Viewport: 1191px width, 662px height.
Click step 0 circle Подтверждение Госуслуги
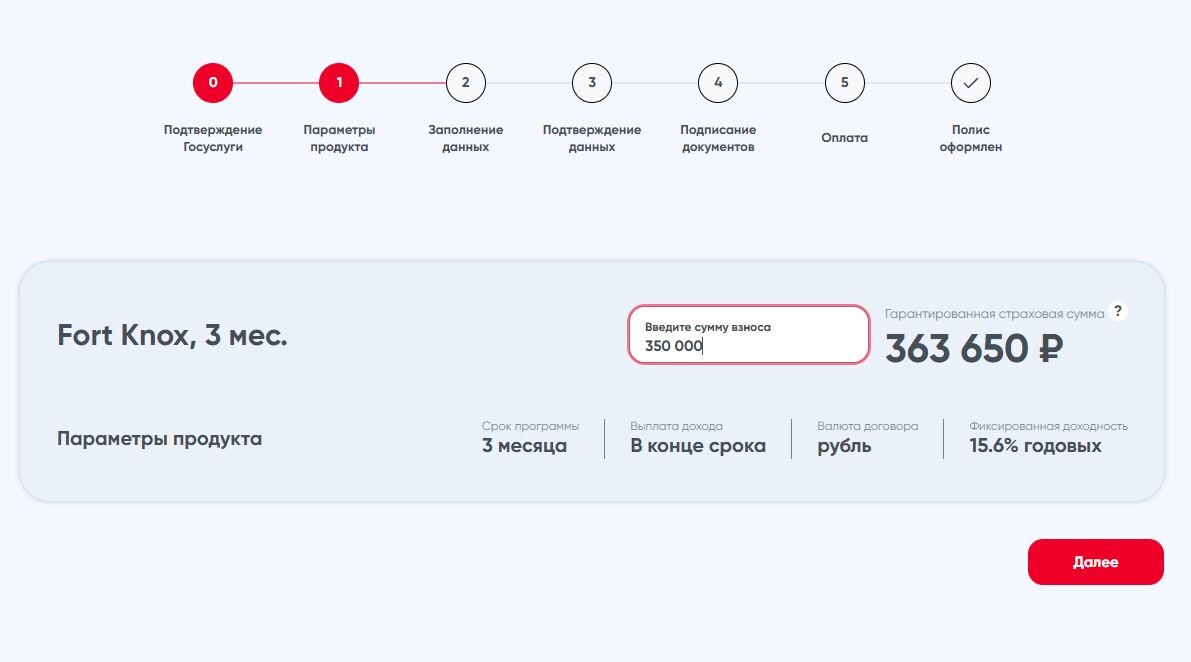213,83
